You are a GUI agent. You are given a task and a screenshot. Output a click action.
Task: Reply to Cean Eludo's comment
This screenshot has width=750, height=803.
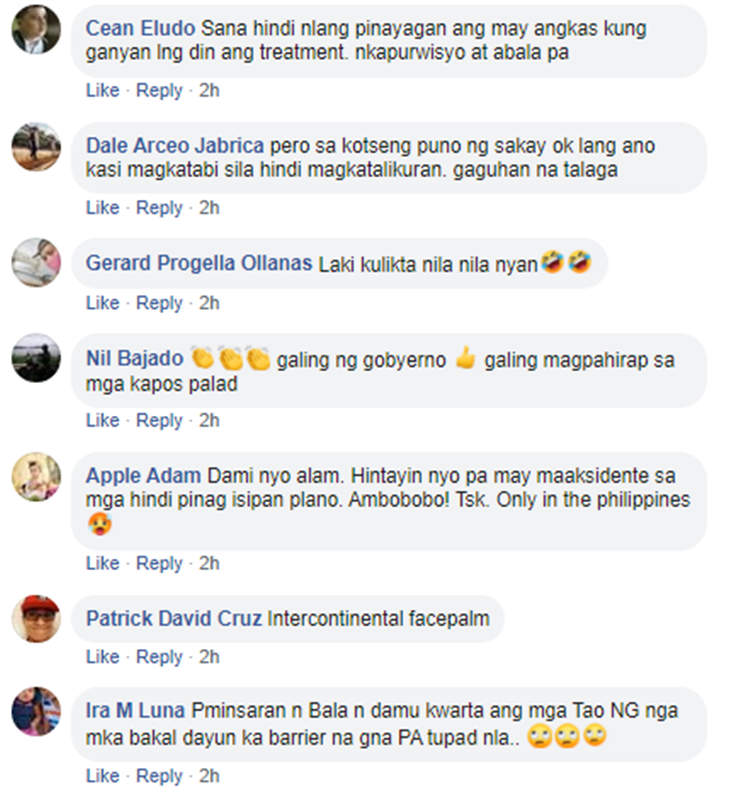coord(159,90)
